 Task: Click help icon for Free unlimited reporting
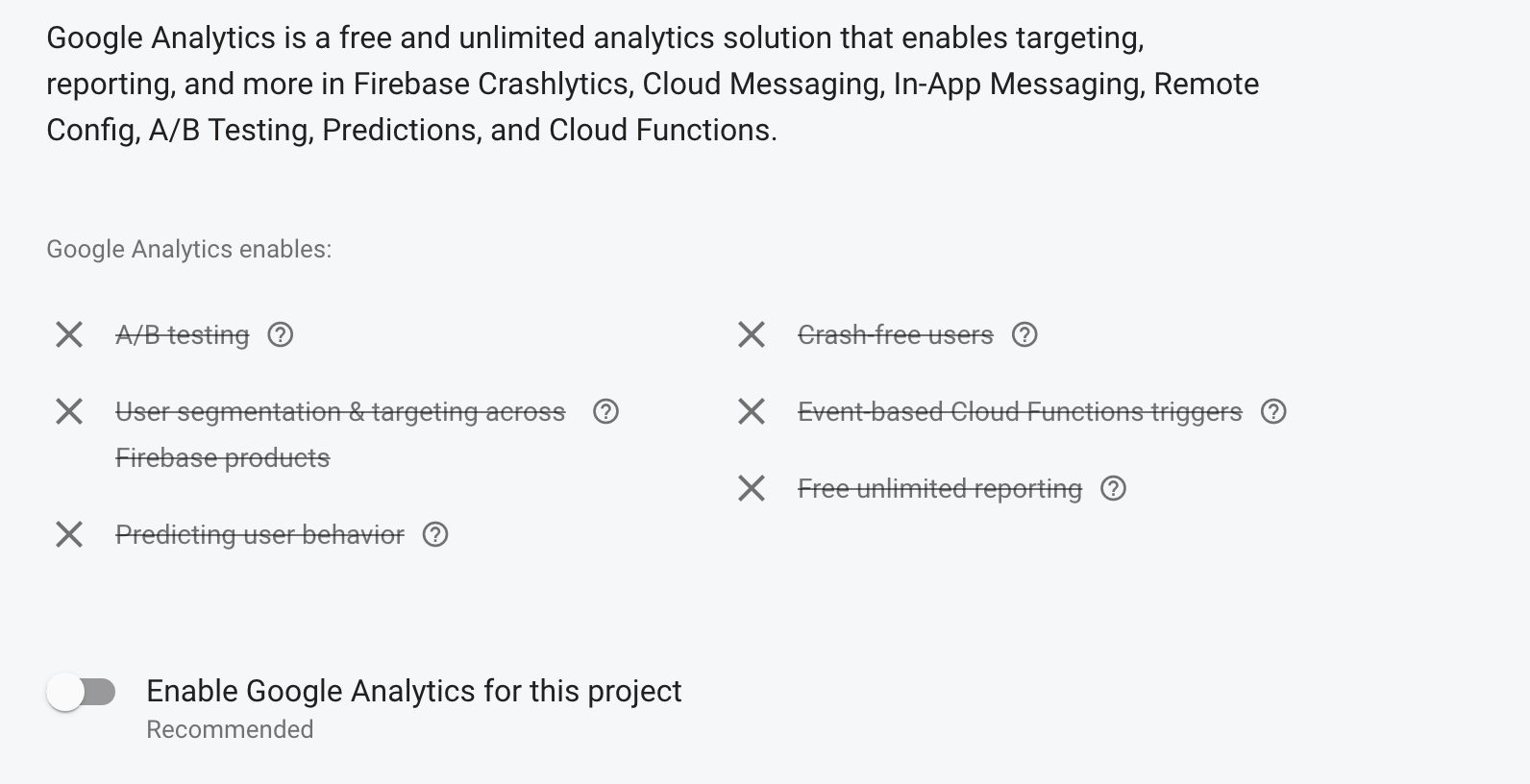coord(1113,488)
